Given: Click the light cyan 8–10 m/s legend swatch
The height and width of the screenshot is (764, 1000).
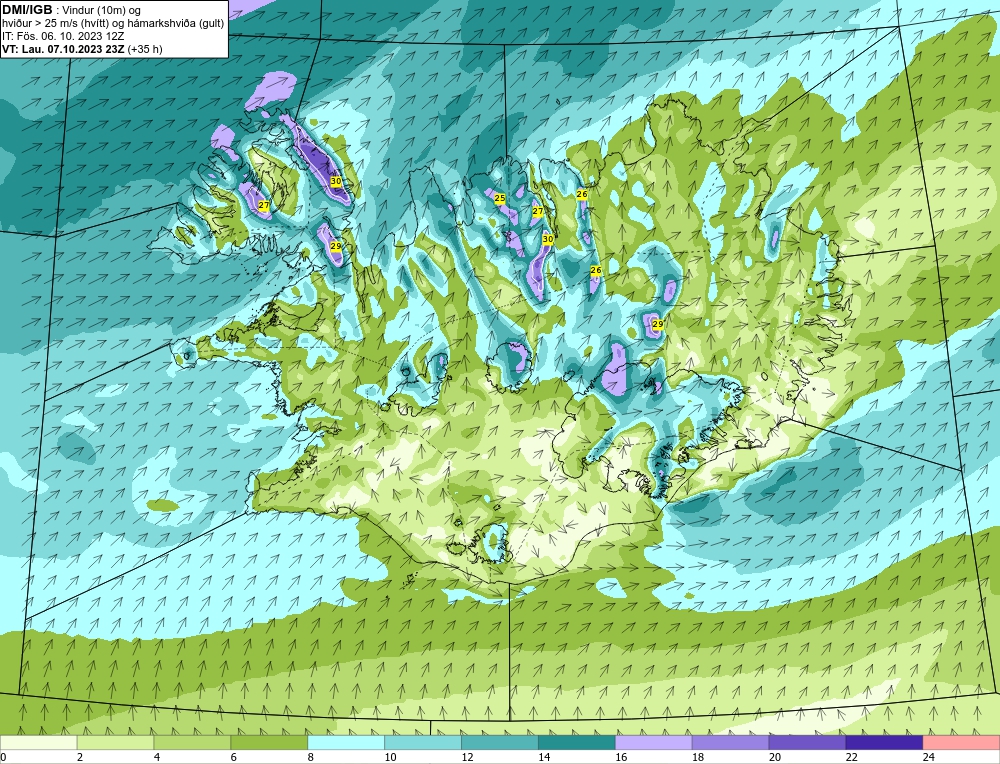Looking at the screenshot, I should (x=346, y=742).
